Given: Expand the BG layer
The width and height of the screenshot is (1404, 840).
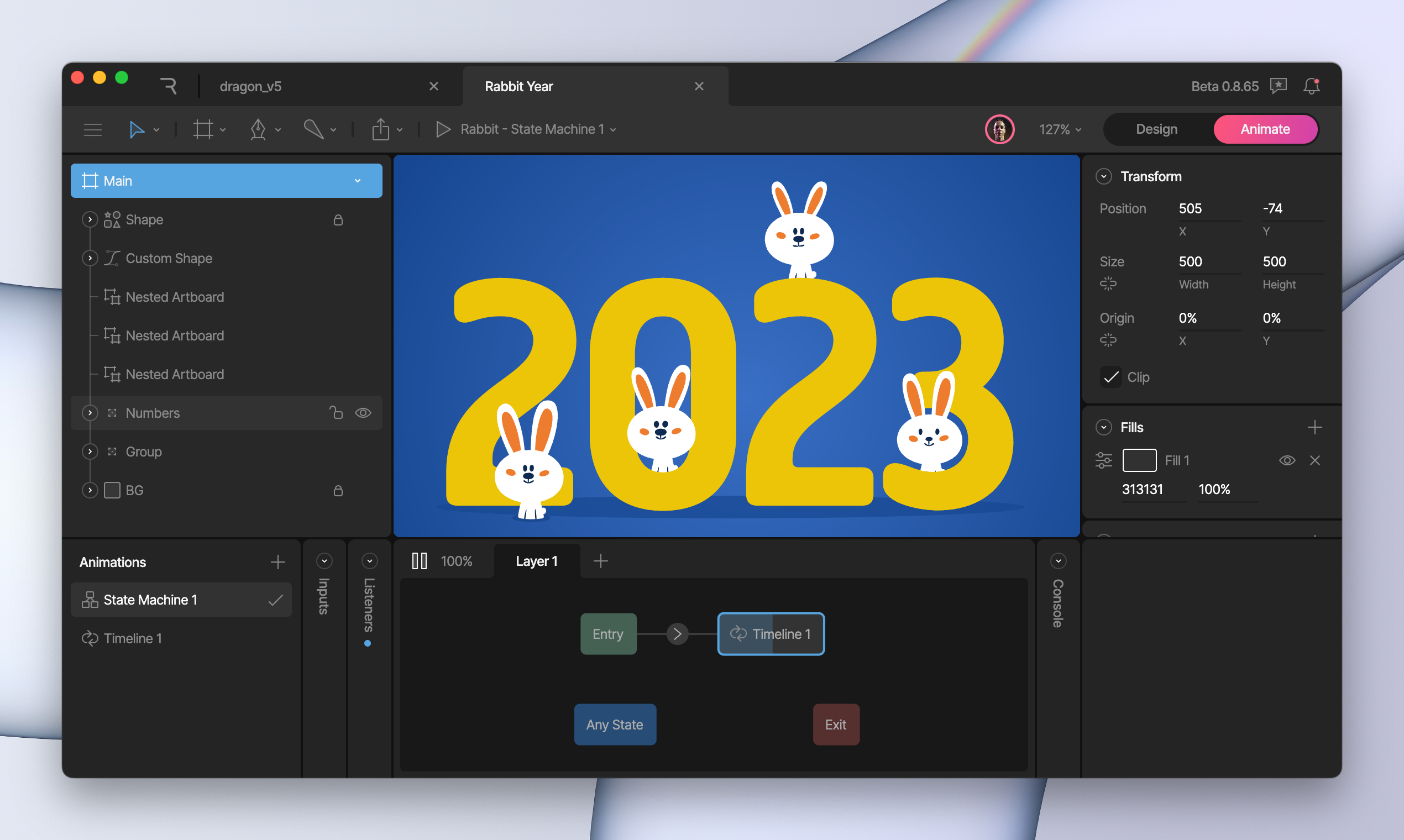Looking at the screenshot, I should [x=90, y=490].
